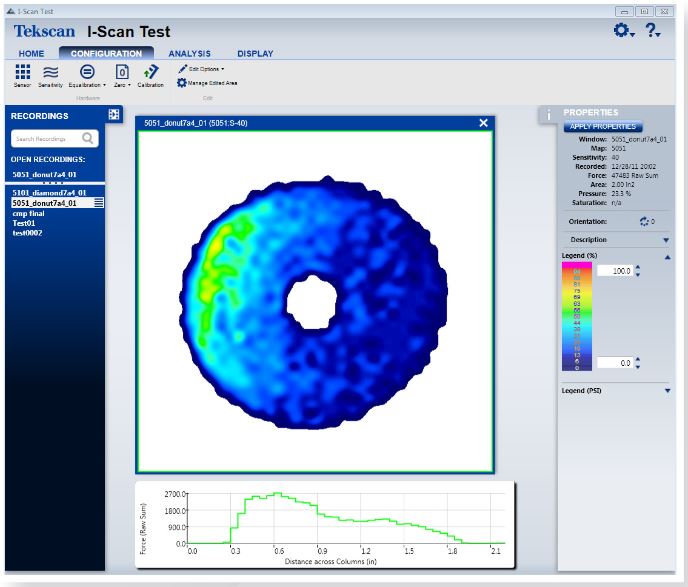Collapse the Legend (%) section
Viewport: 688px width, 587px height.
tap(666, 257)
